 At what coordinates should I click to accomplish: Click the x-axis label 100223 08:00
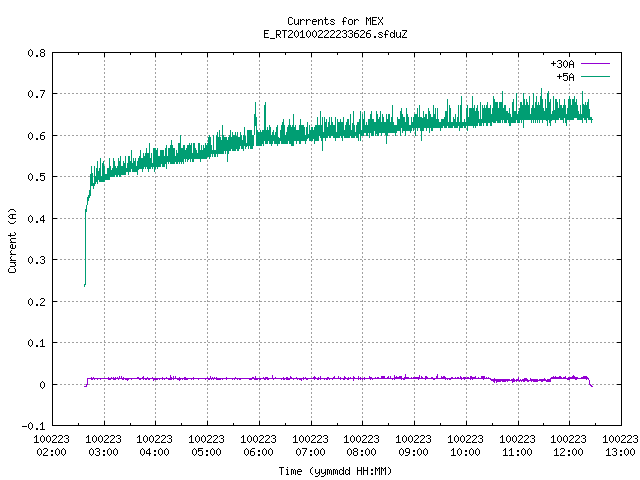click(x=362, y=445)
